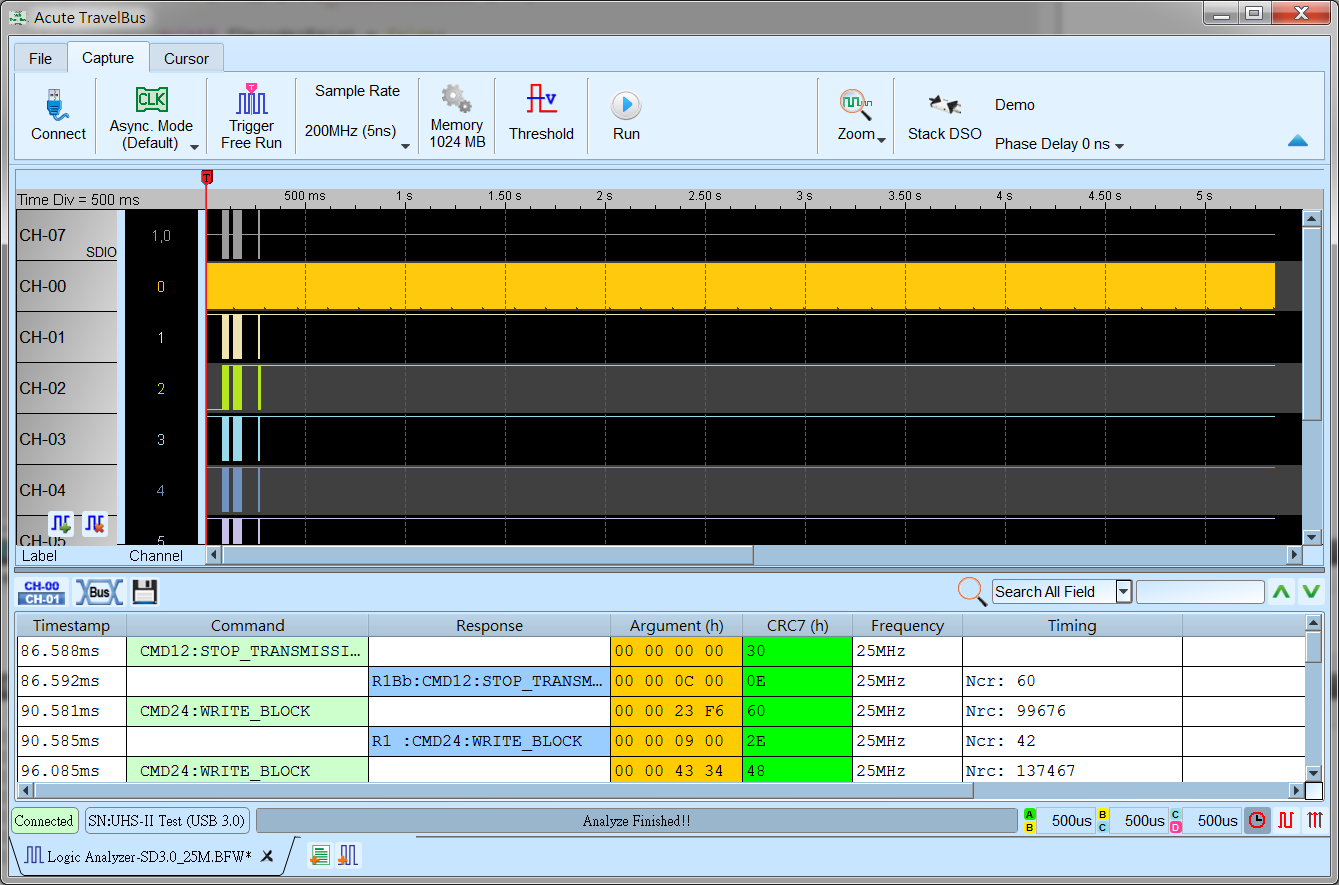Click the Connect USB icon
This screenshot has width=1339, height=885.
tap(56, 104)
